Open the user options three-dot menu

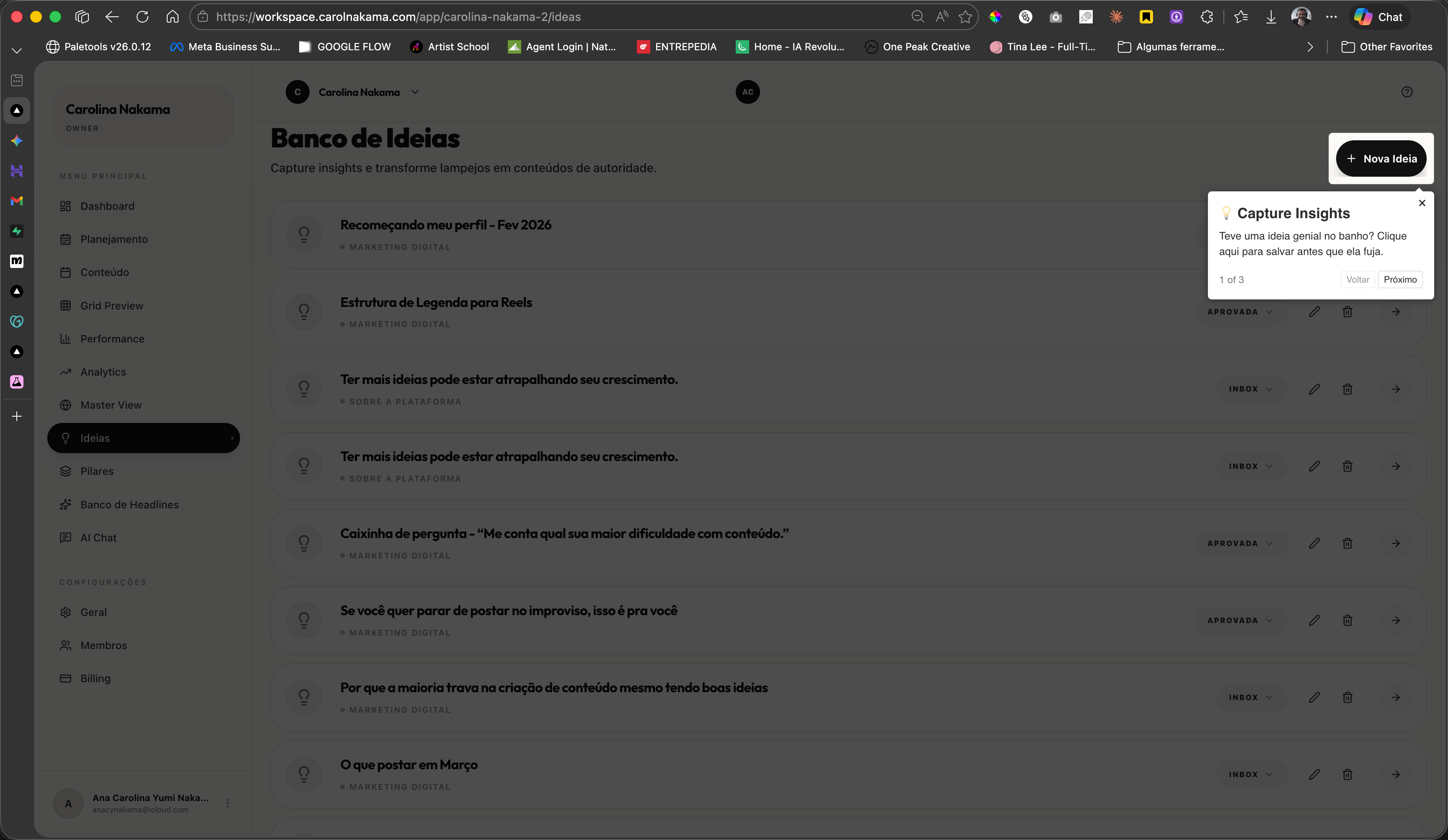(x=228, y=803)
